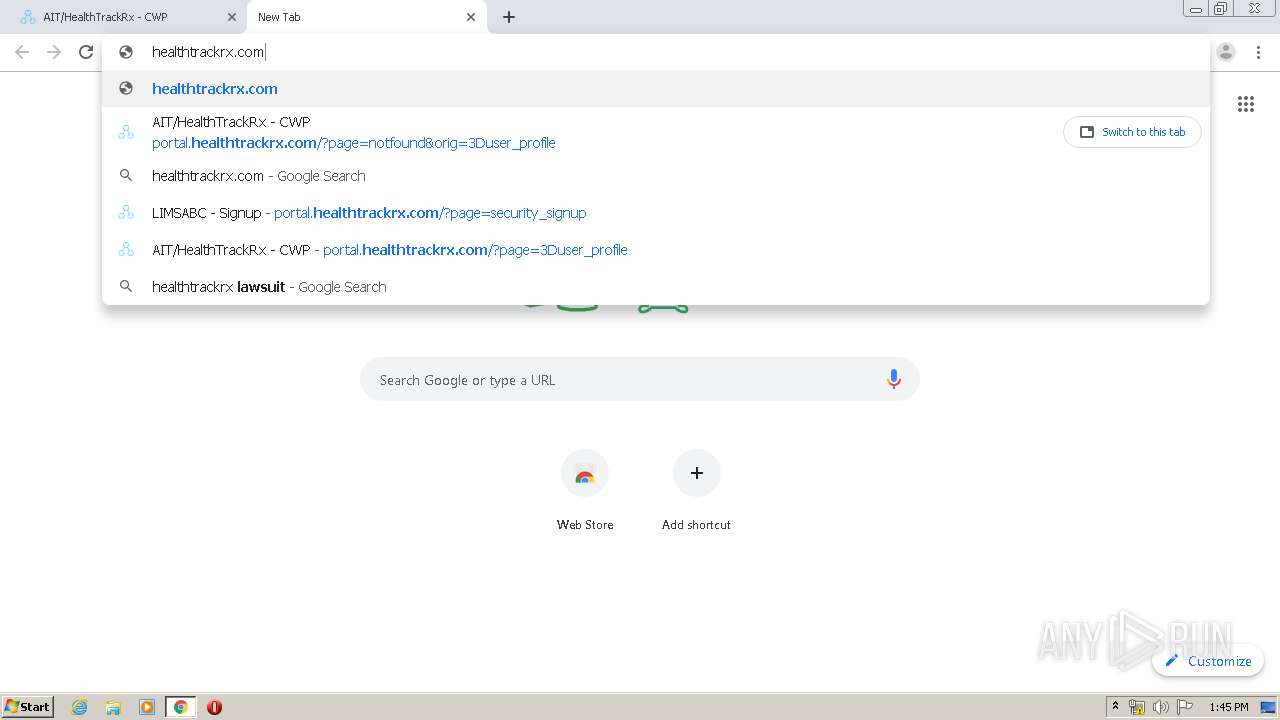Screen dimensions: 1280x720
Task: Open the Google apps grid
Action: coord(1246,104)
